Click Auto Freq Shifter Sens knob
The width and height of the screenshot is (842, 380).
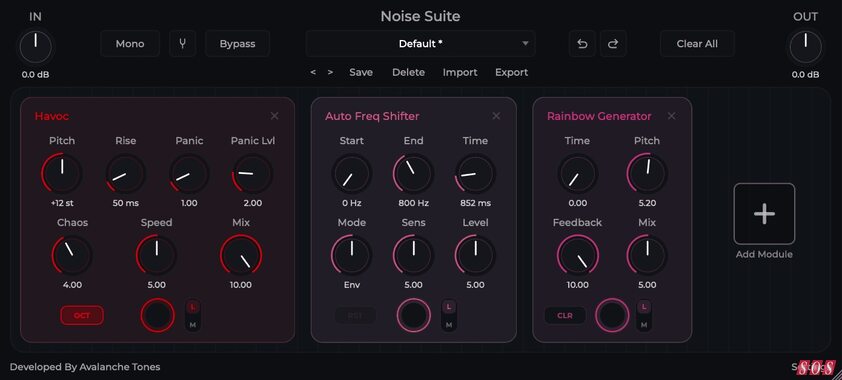(x=413, y=255)
